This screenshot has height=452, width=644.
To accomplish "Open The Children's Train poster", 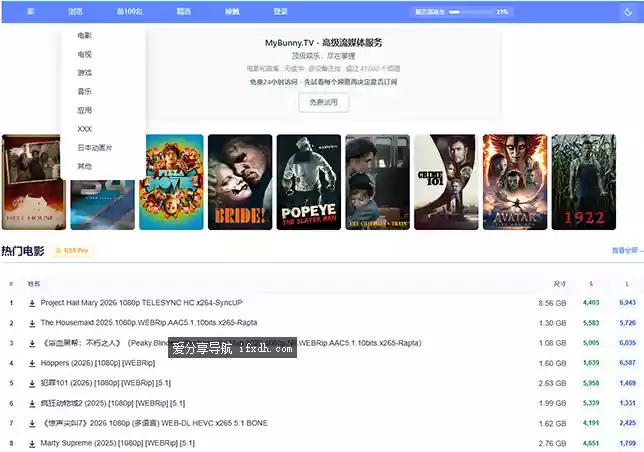I will point(377,182).
